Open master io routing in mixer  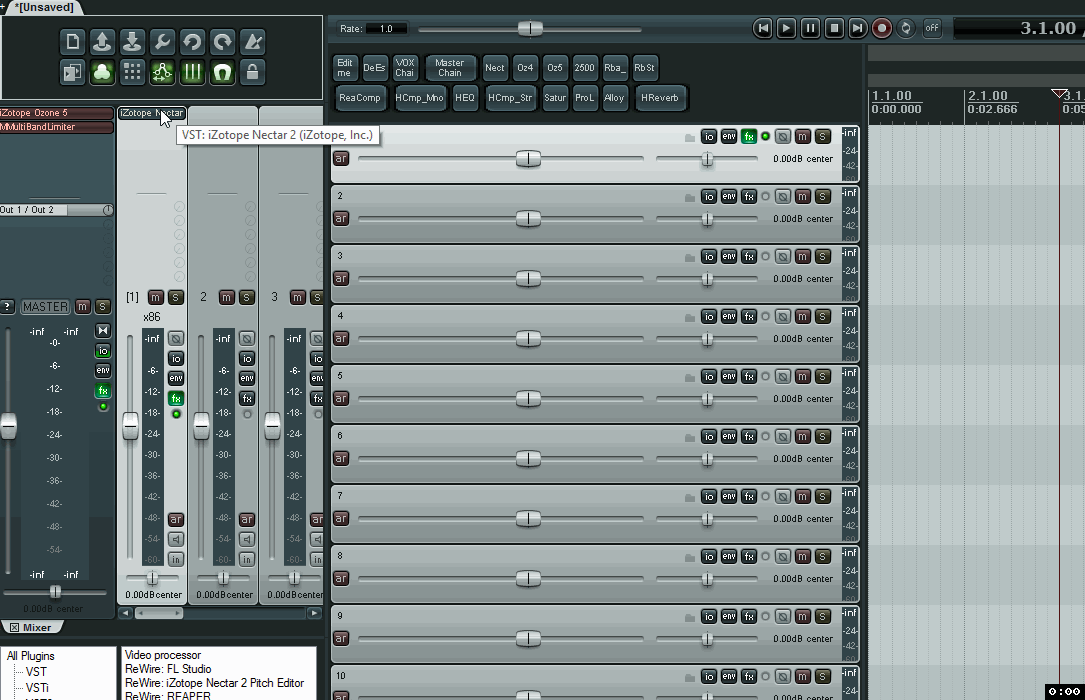coord(102,351)
